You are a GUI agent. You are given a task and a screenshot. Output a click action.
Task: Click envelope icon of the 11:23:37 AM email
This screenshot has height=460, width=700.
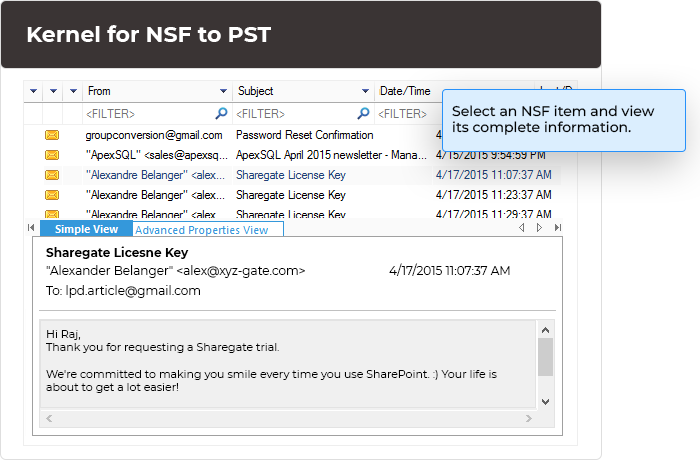pyautogui.click(x=52, y=195)
